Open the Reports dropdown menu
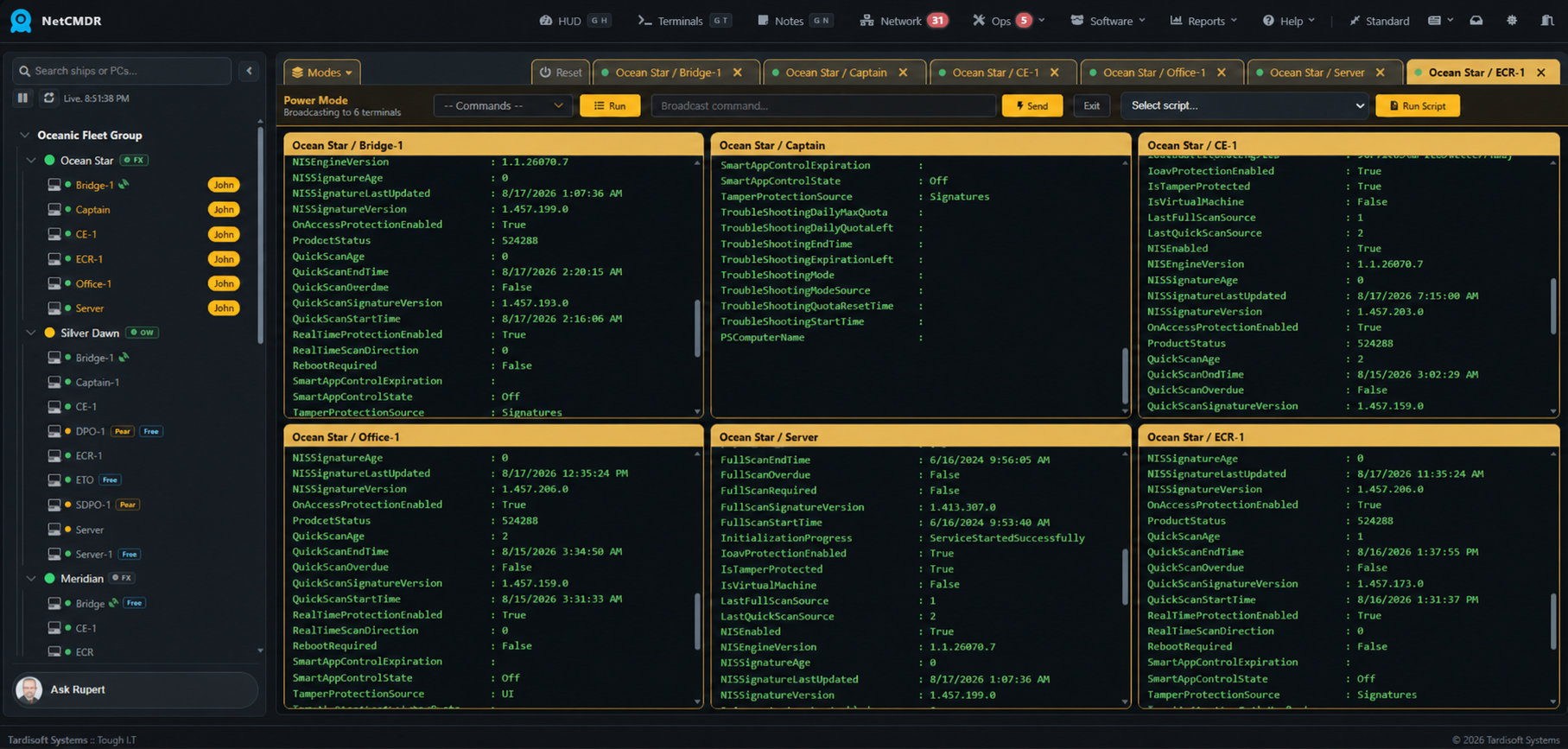The image size is (1568, 749). [x=1203, y=21]
